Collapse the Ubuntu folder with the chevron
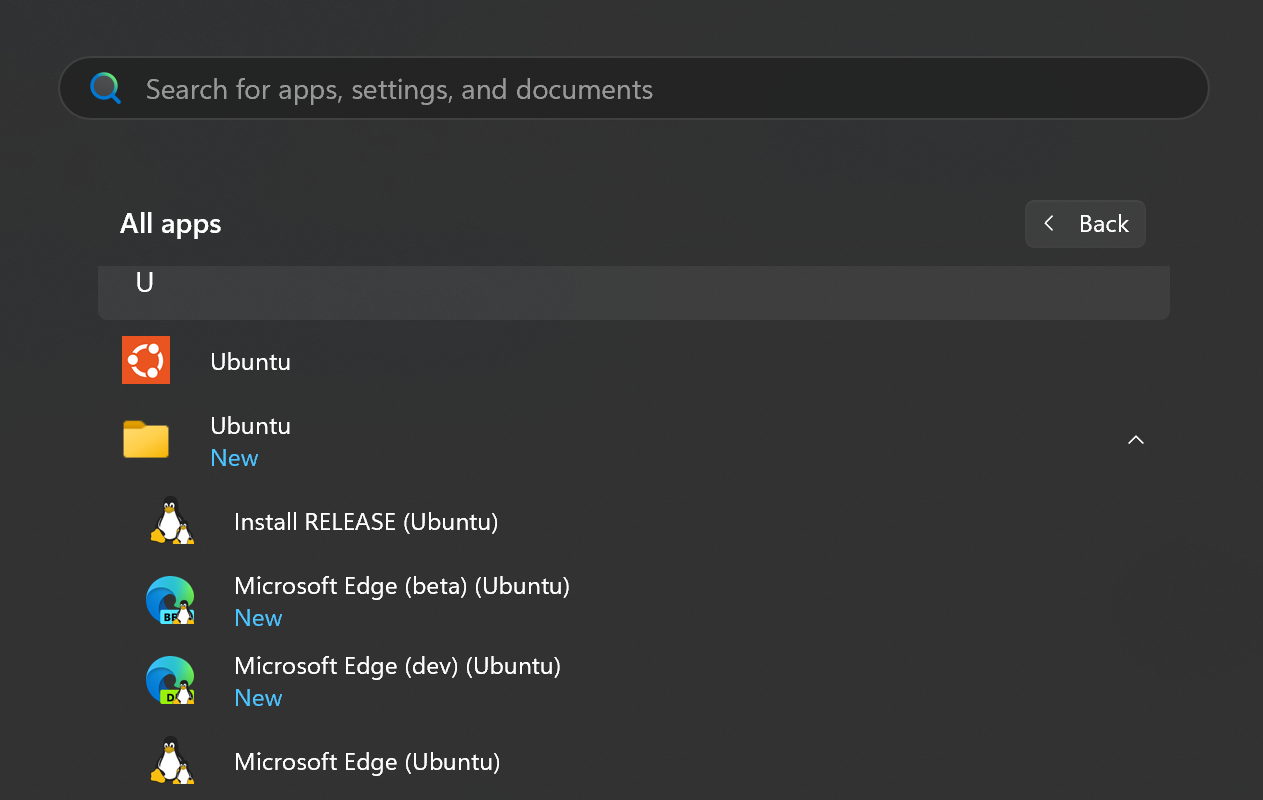This screenshot has height=800, width=1263. 1136,440
